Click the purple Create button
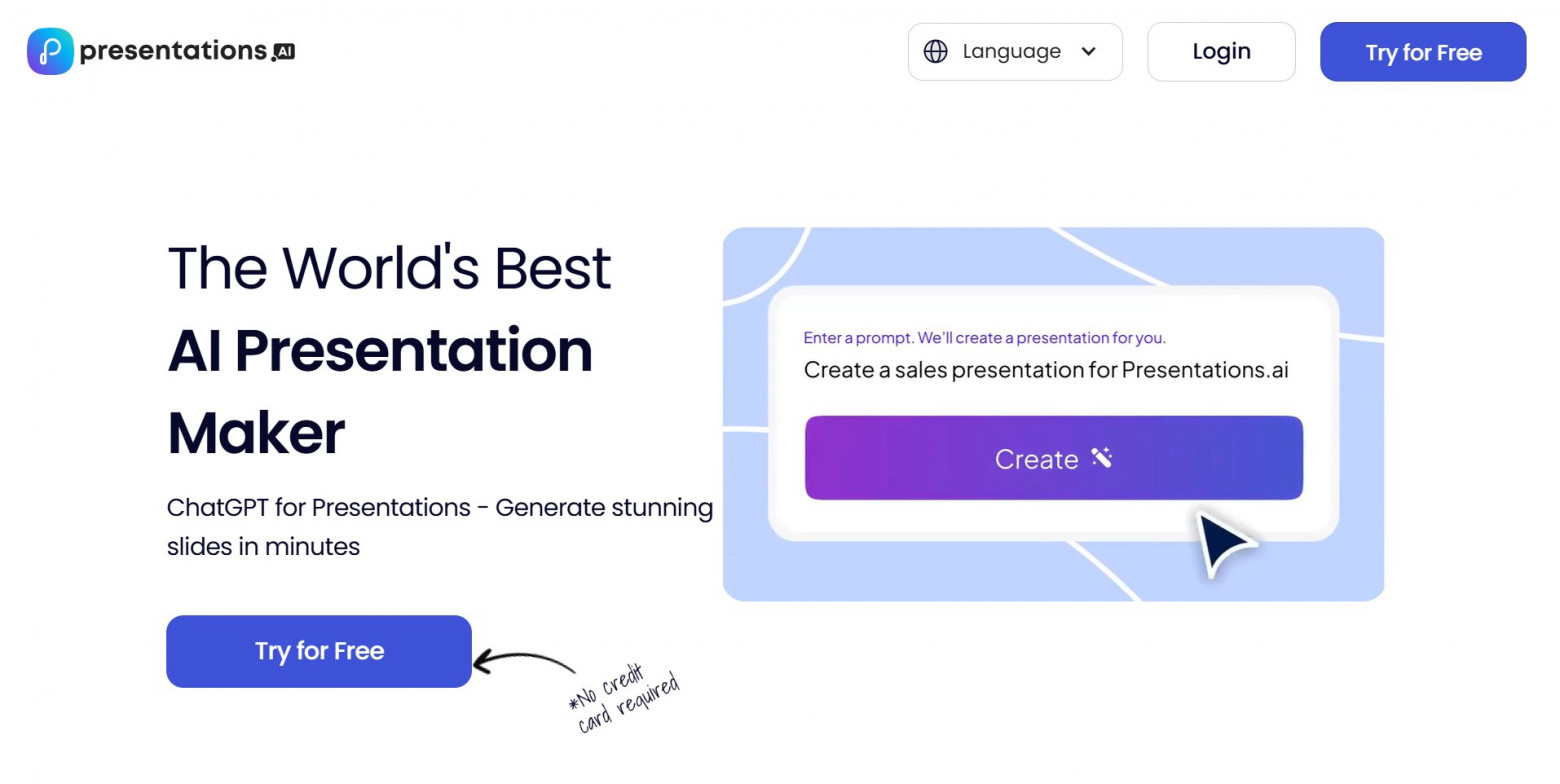Viewport: 1560px width, 784px height. (1054, 458)
